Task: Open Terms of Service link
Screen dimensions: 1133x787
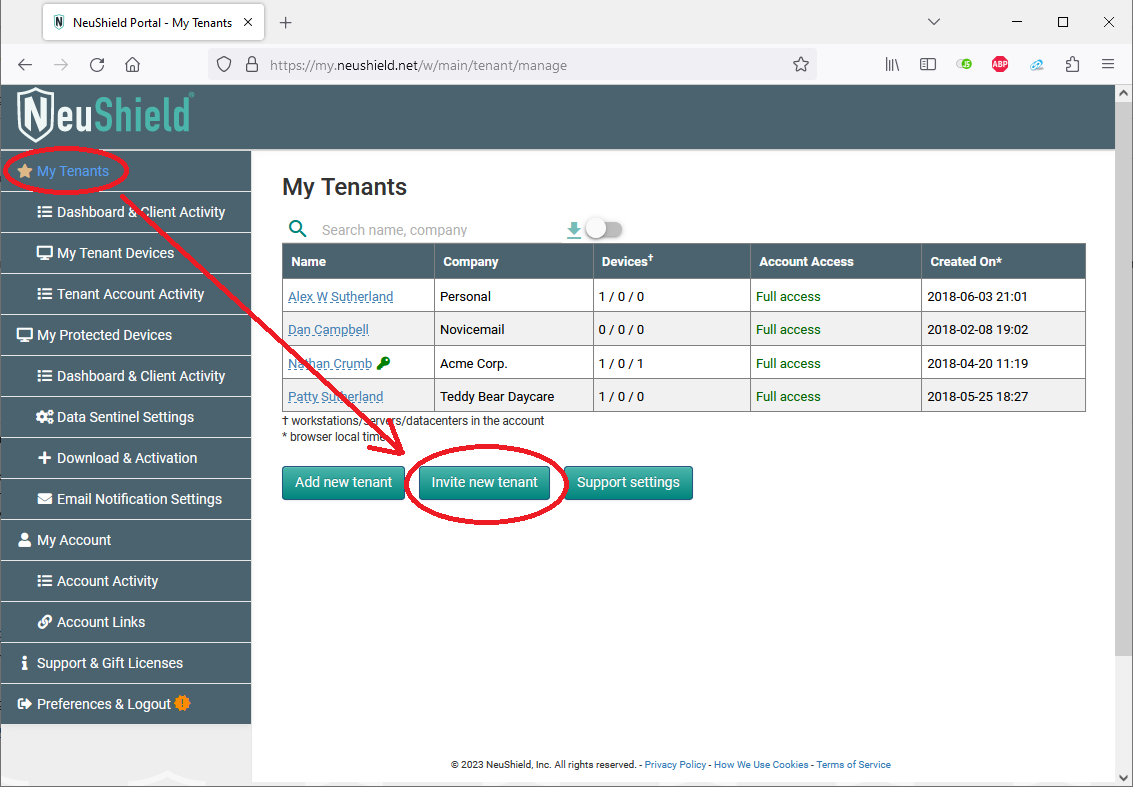Action: pos(853,765)
